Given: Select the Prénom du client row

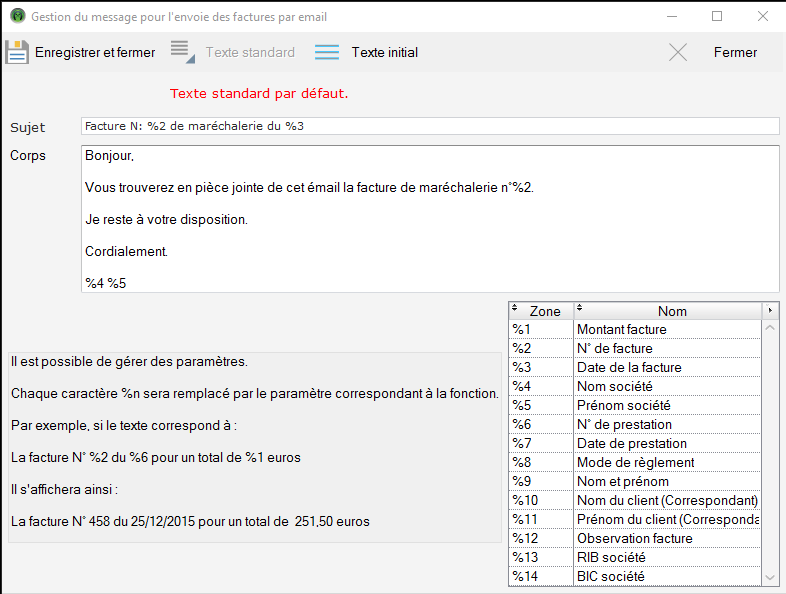Looking at the screenshot, I should (635, 520).
